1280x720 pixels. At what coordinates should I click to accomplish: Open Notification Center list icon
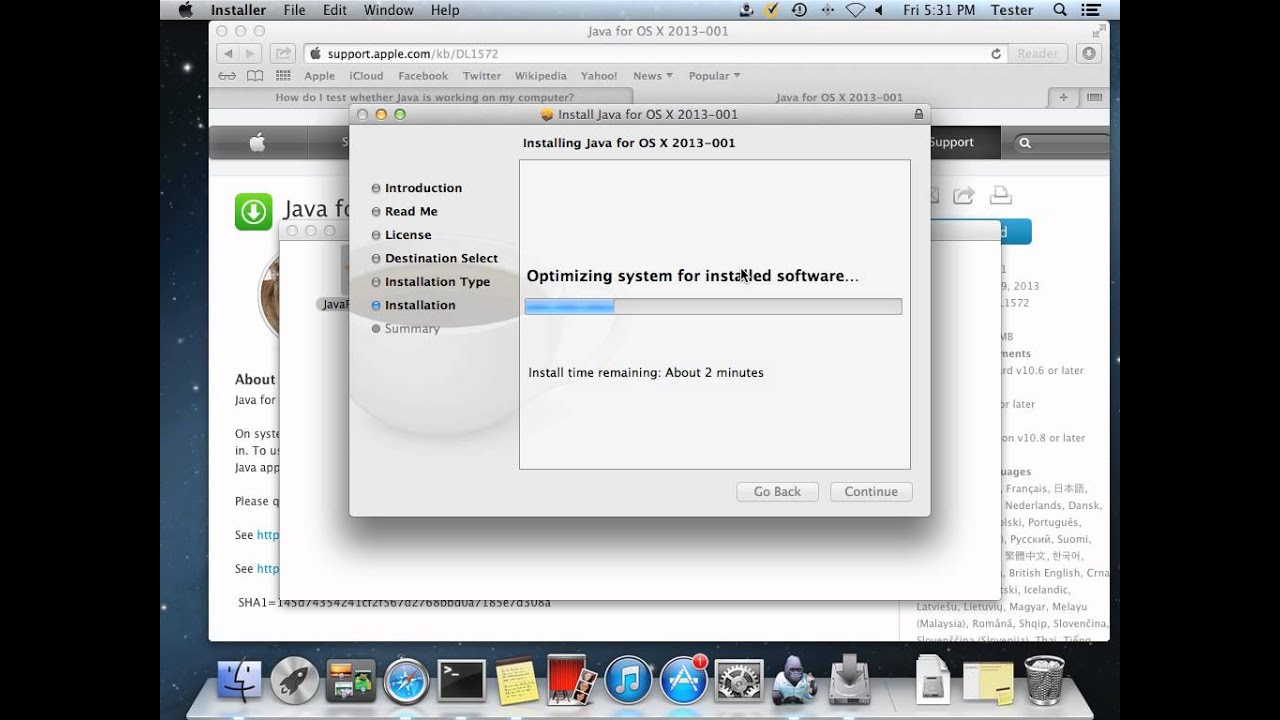(1091, 10)
